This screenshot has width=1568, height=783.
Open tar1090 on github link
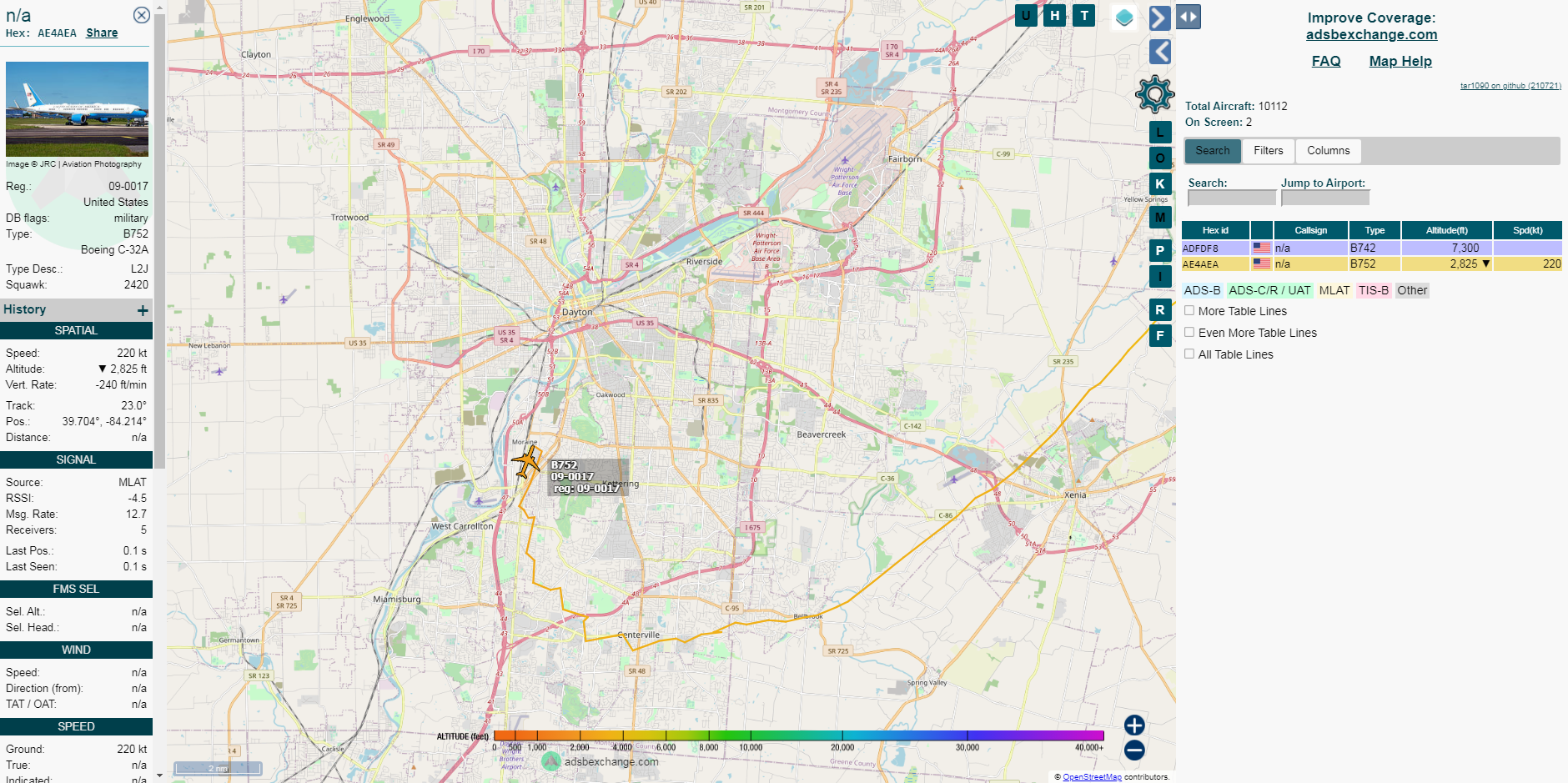click(1510, 85)
